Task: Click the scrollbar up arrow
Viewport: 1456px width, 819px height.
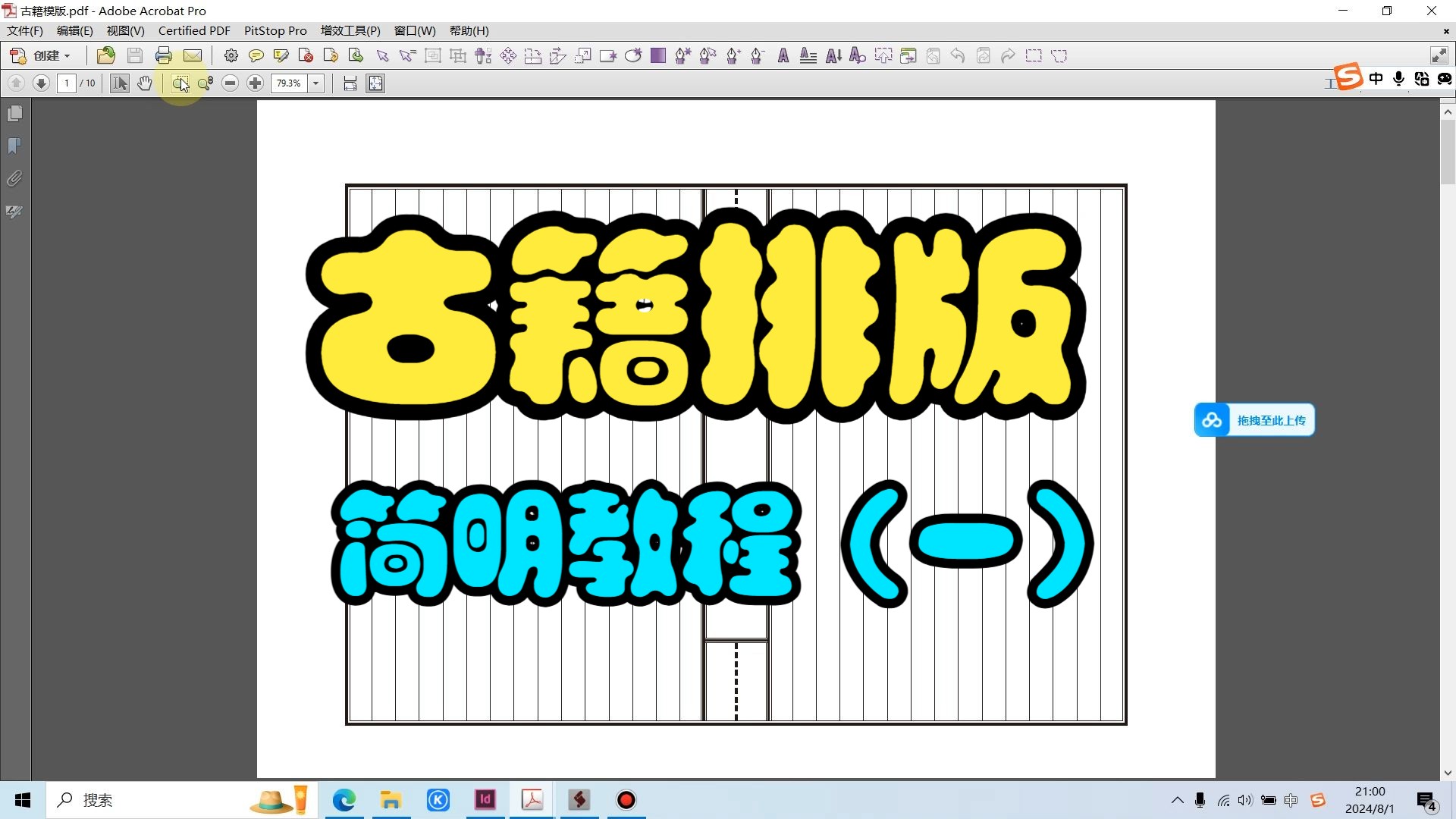Action: click(1448, 111)
